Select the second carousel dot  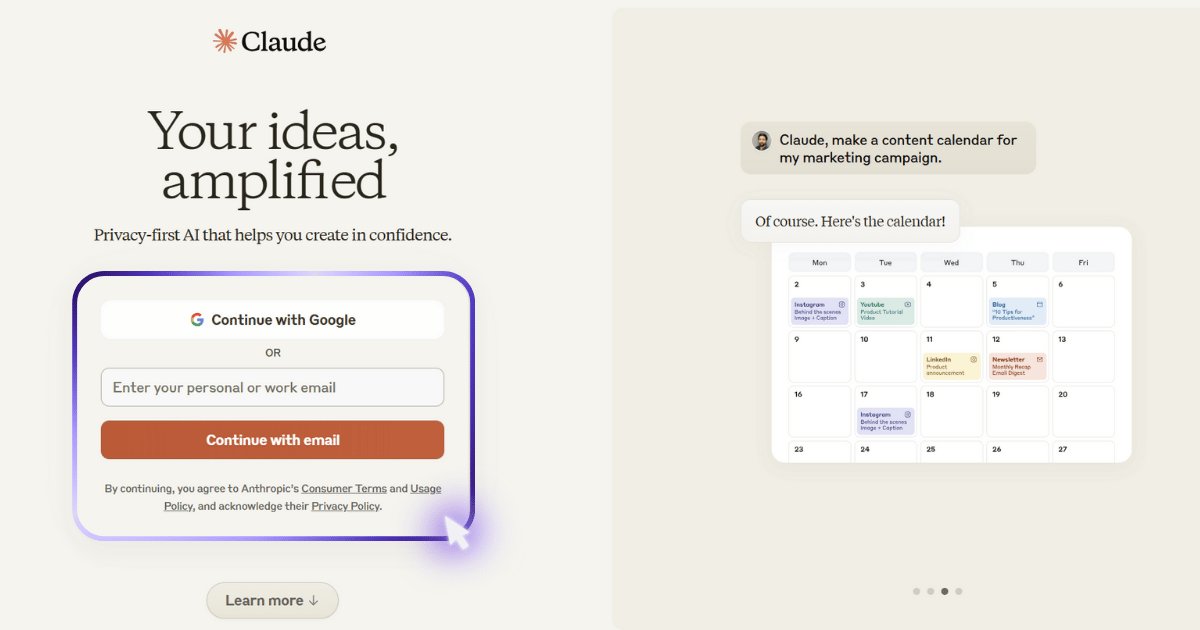930,591
